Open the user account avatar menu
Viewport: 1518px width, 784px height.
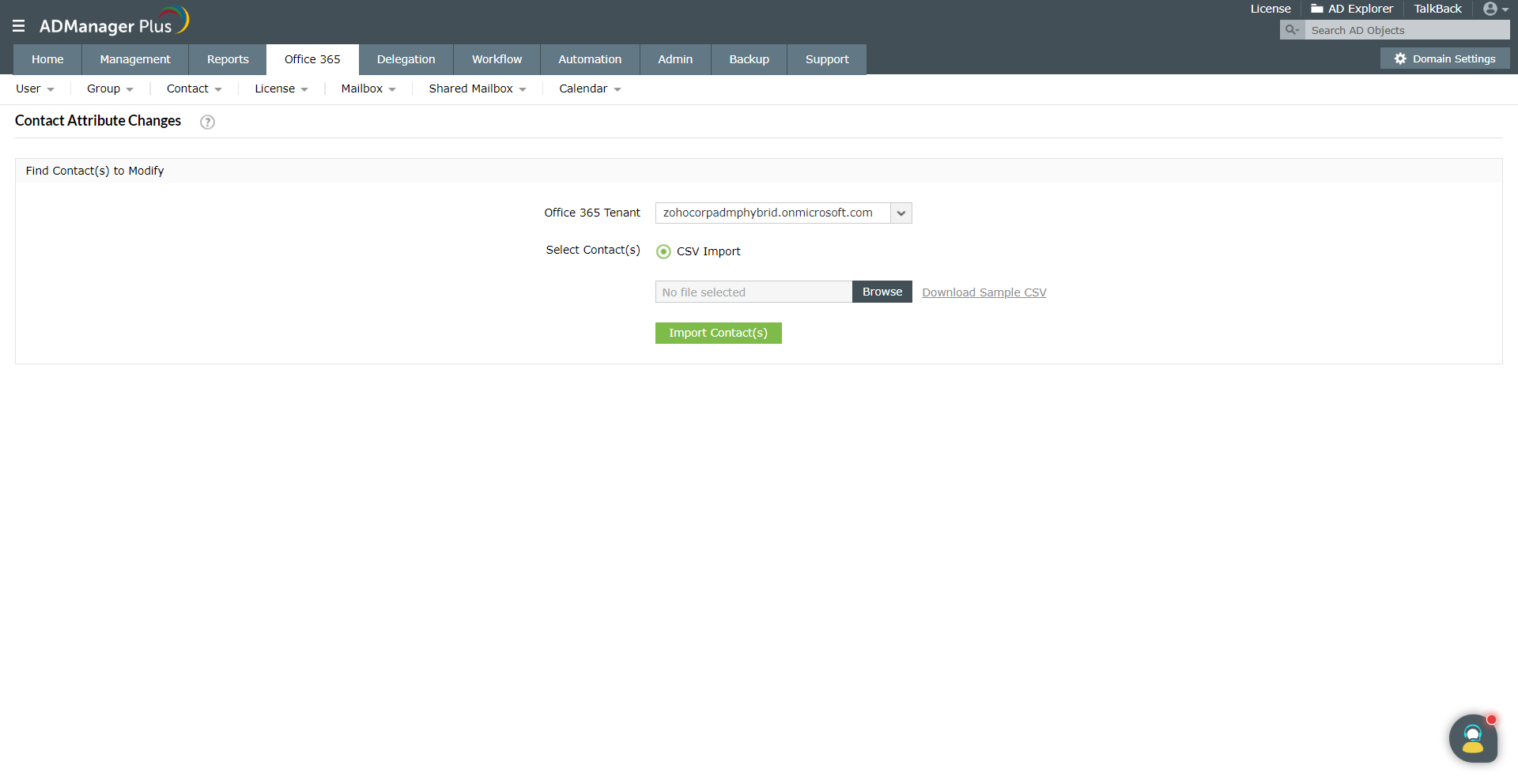coord(1495,9)
